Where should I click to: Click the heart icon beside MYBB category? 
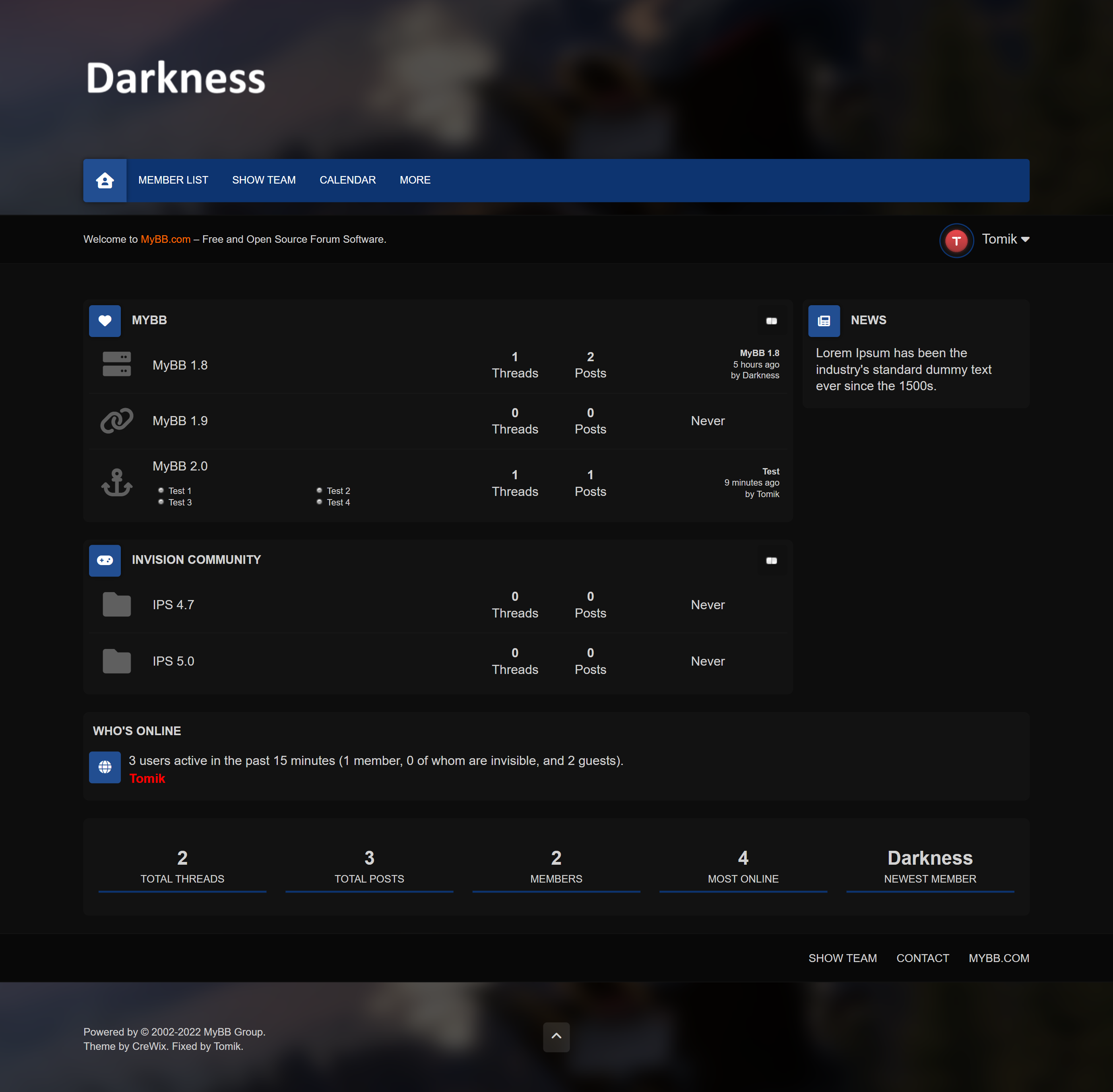(x=105, y=321)
